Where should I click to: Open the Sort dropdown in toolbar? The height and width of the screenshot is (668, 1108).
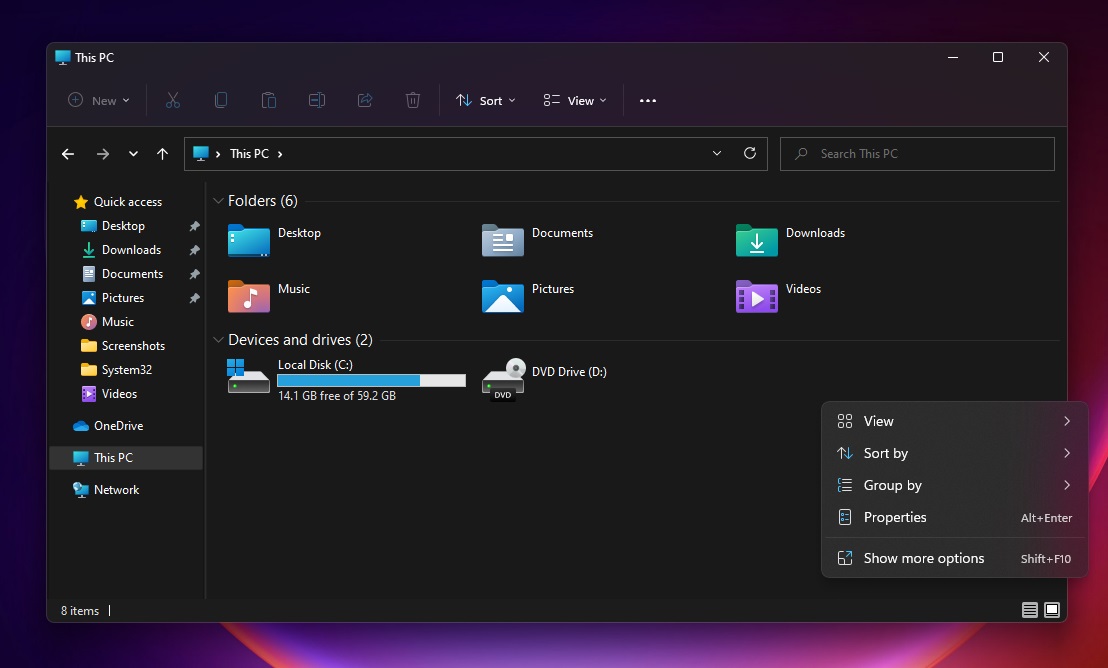485,100
